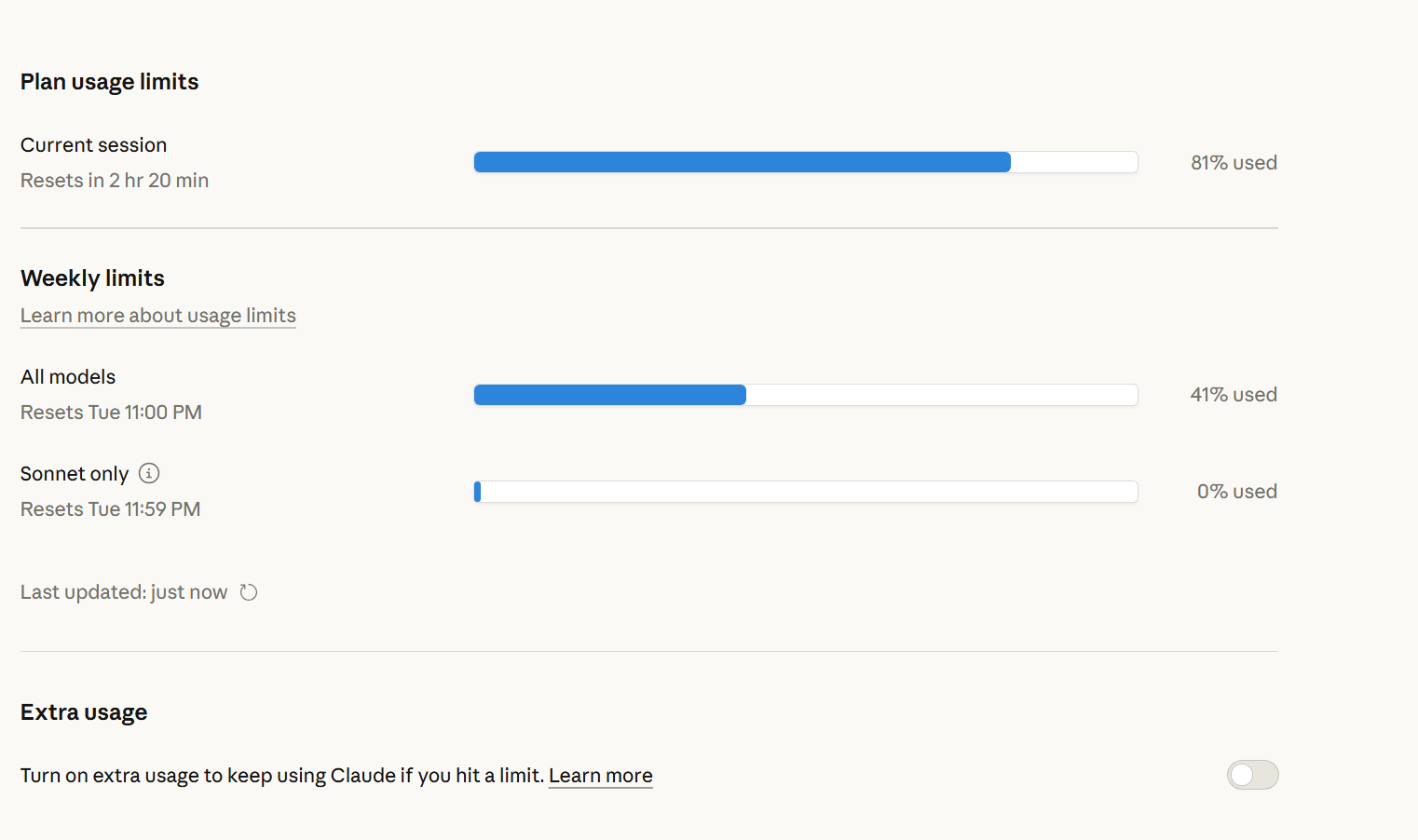Click the Current session label

click(94, 145)
